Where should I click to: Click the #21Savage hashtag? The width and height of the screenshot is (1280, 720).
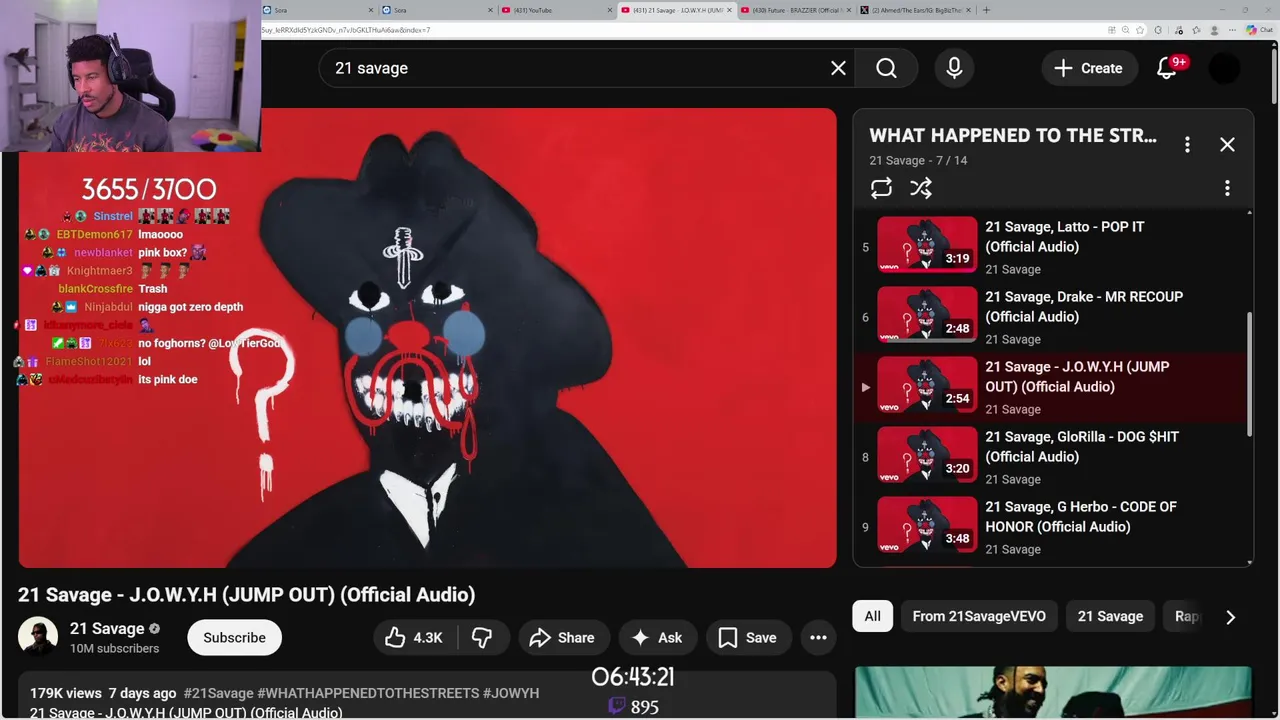pos(218,693)
